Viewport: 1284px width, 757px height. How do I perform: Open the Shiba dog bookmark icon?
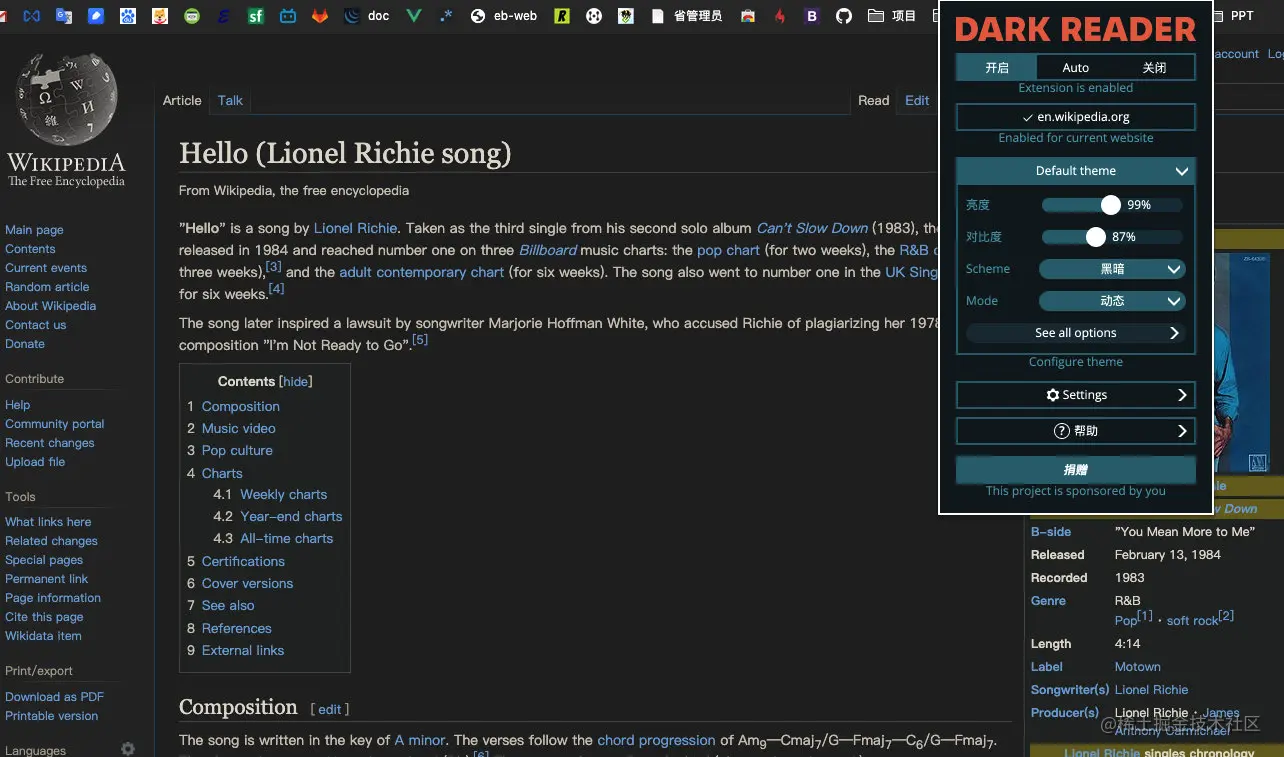point(160,16)
